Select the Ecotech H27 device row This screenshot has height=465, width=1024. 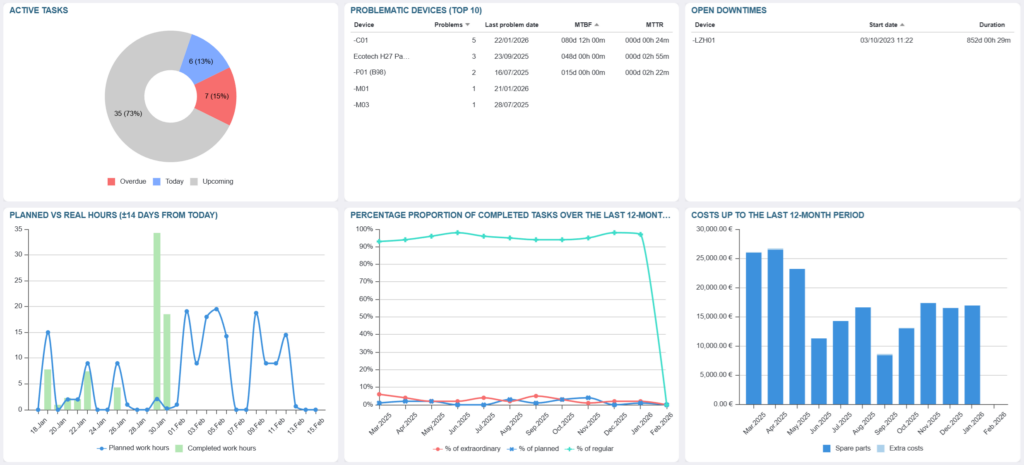(382, 56)
